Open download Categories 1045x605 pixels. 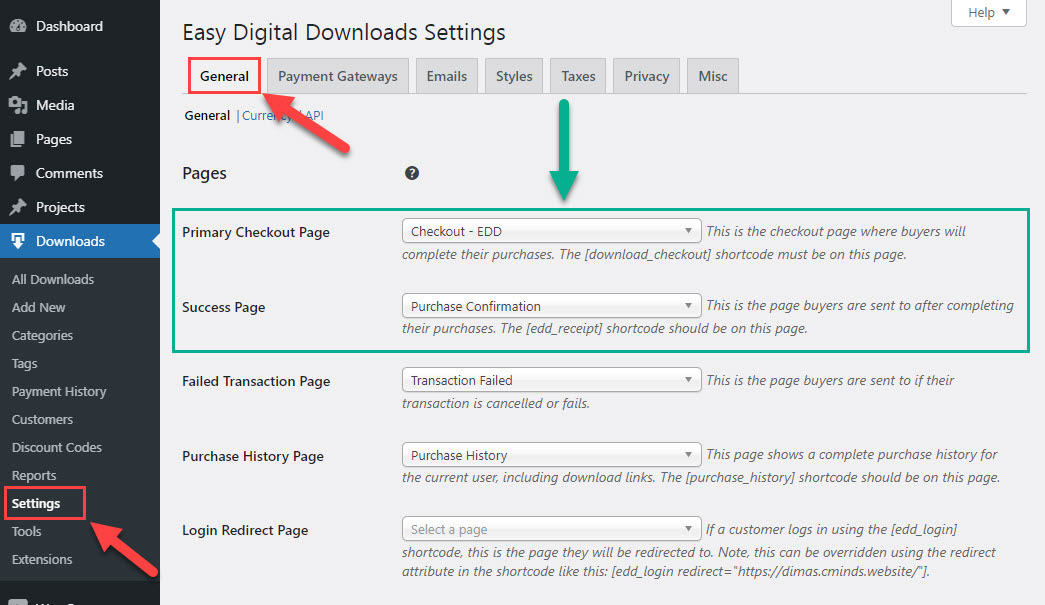42,335
